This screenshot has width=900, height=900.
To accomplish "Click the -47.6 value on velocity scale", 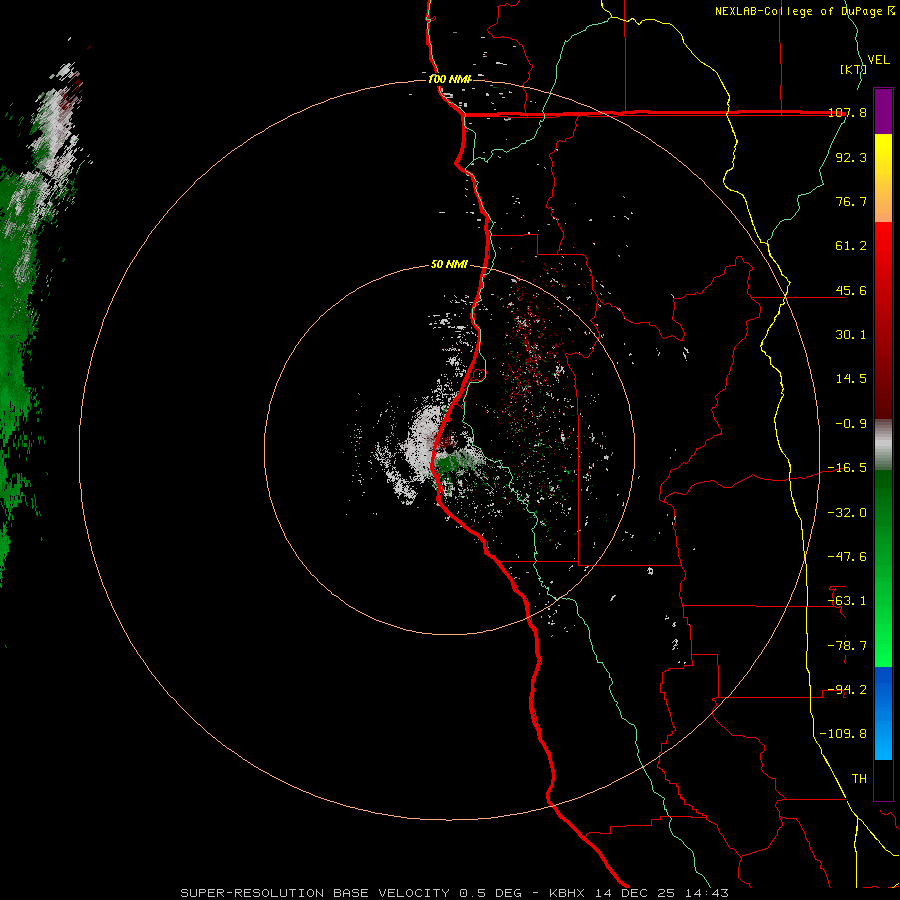I will pyautogui.click(x=847, y=557).
